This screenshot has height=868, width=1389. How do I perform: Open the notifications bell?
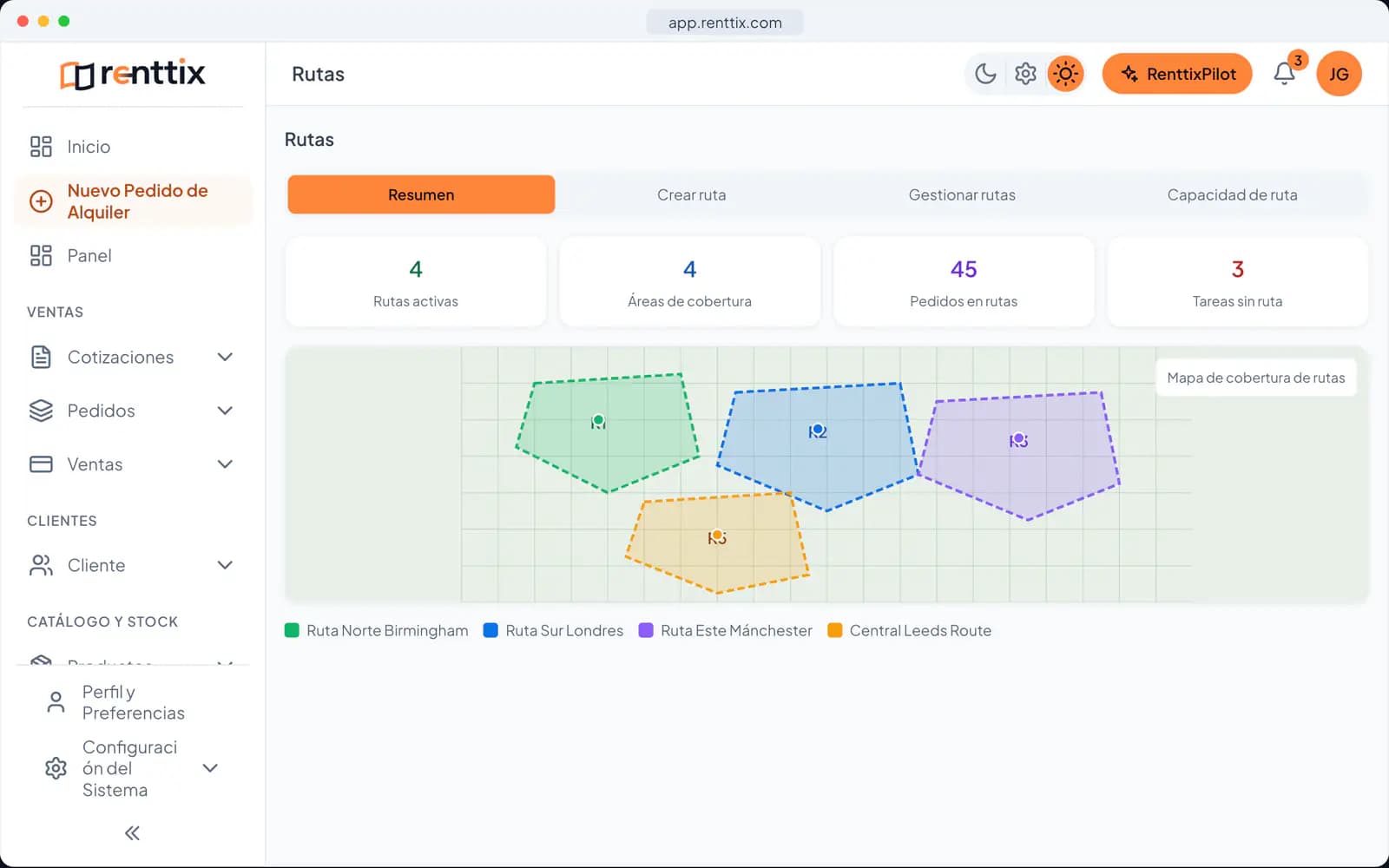click(x=1284, y=74)
